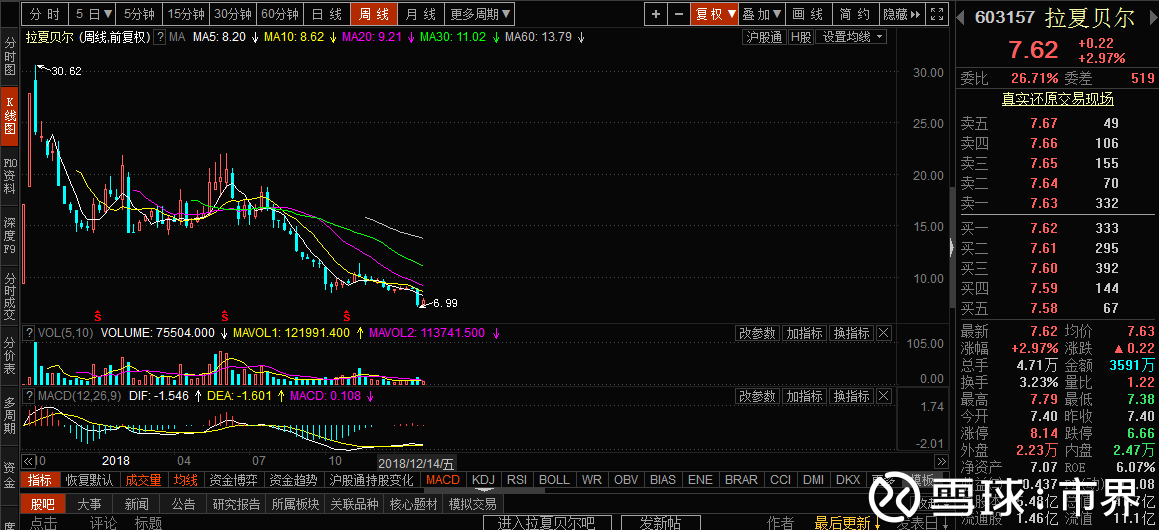
Task: Toggle 资金趋势 indicator
Action: [x=293, y=480]
